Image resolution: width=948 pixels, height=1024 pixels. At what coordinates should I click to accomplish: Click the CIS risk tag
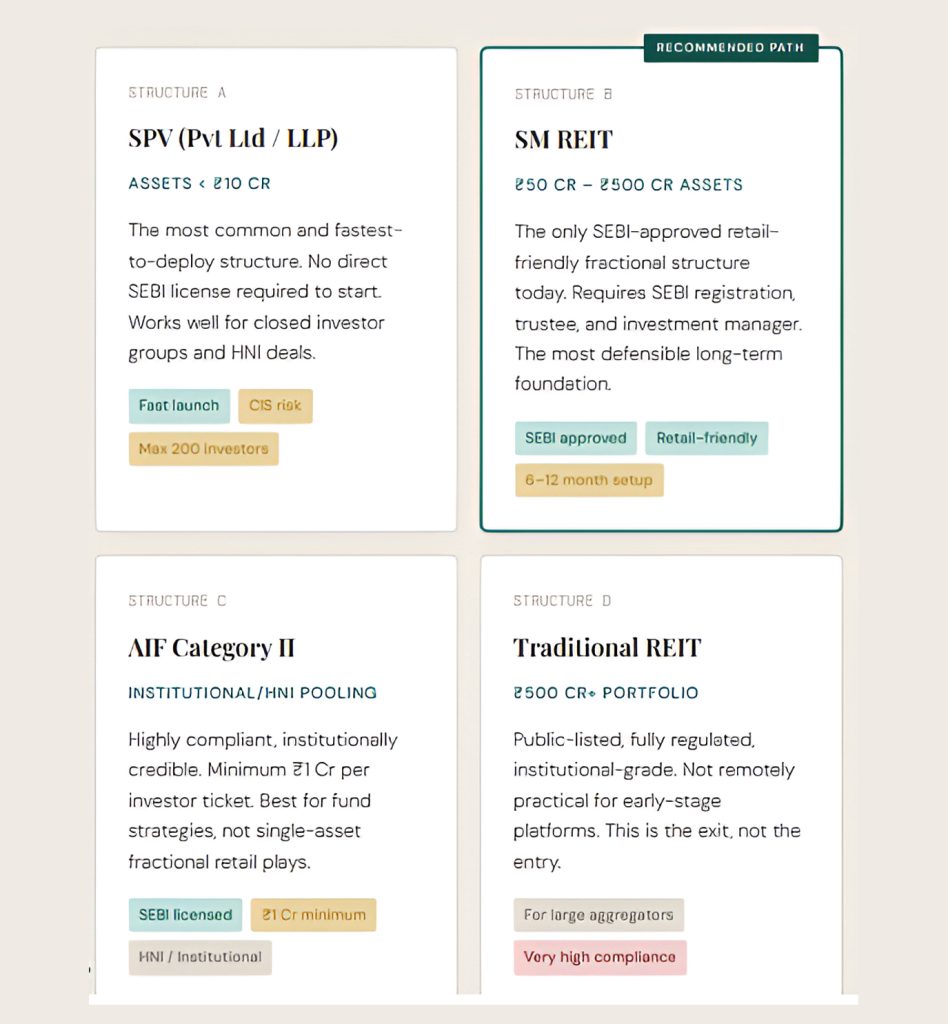275,406
